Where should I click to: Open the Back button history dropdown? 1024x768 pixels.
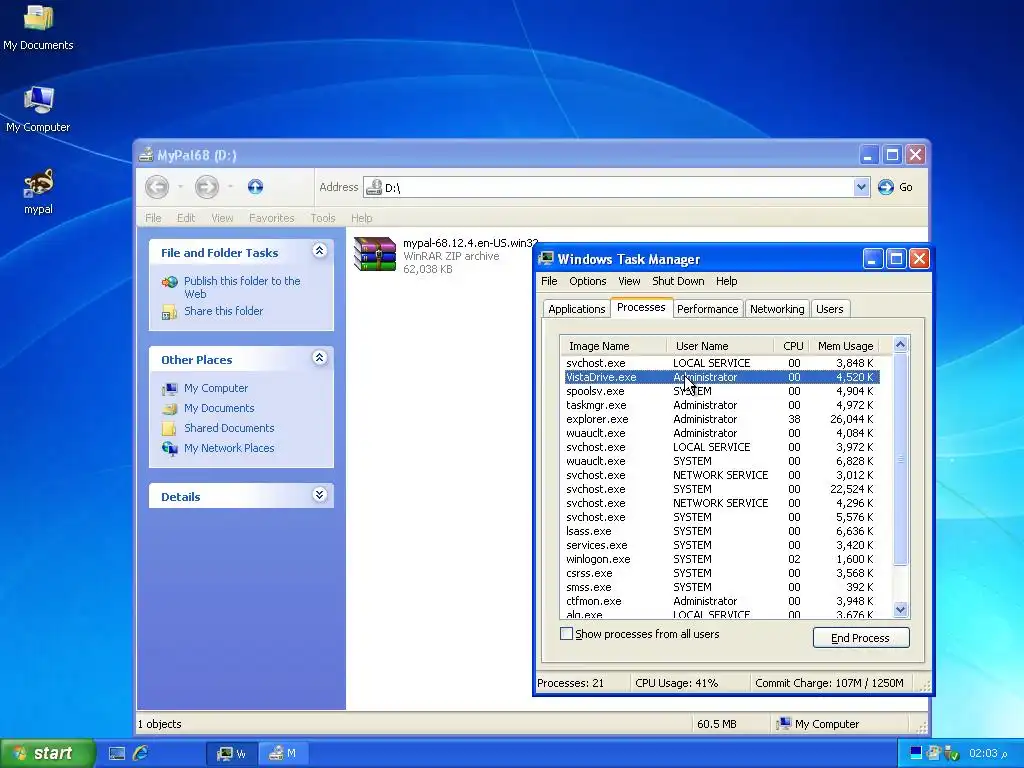click(180, 187)
